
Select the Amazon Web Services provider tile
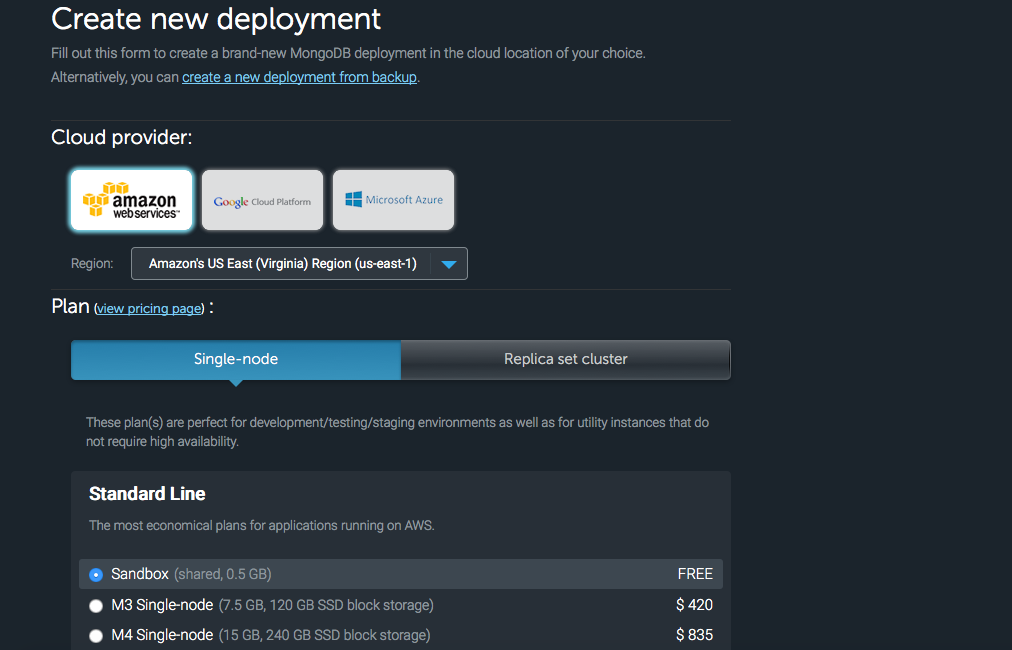[132, 200]
